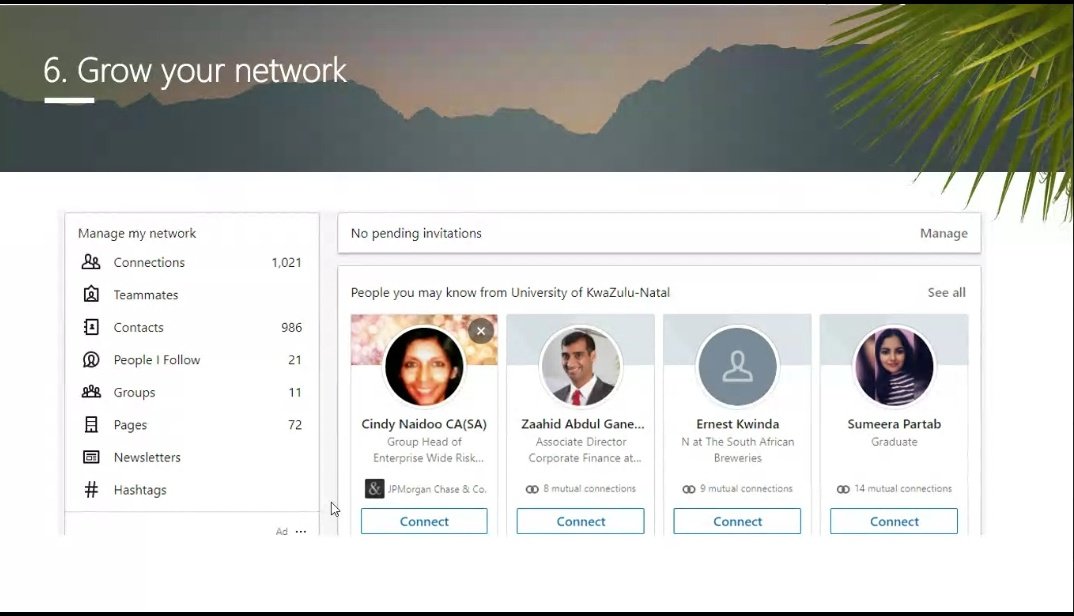Click mutual connections icon on Sumeera's card
Image resolution: width=1074 pixels, height=616 pixels.
[843, 489]
